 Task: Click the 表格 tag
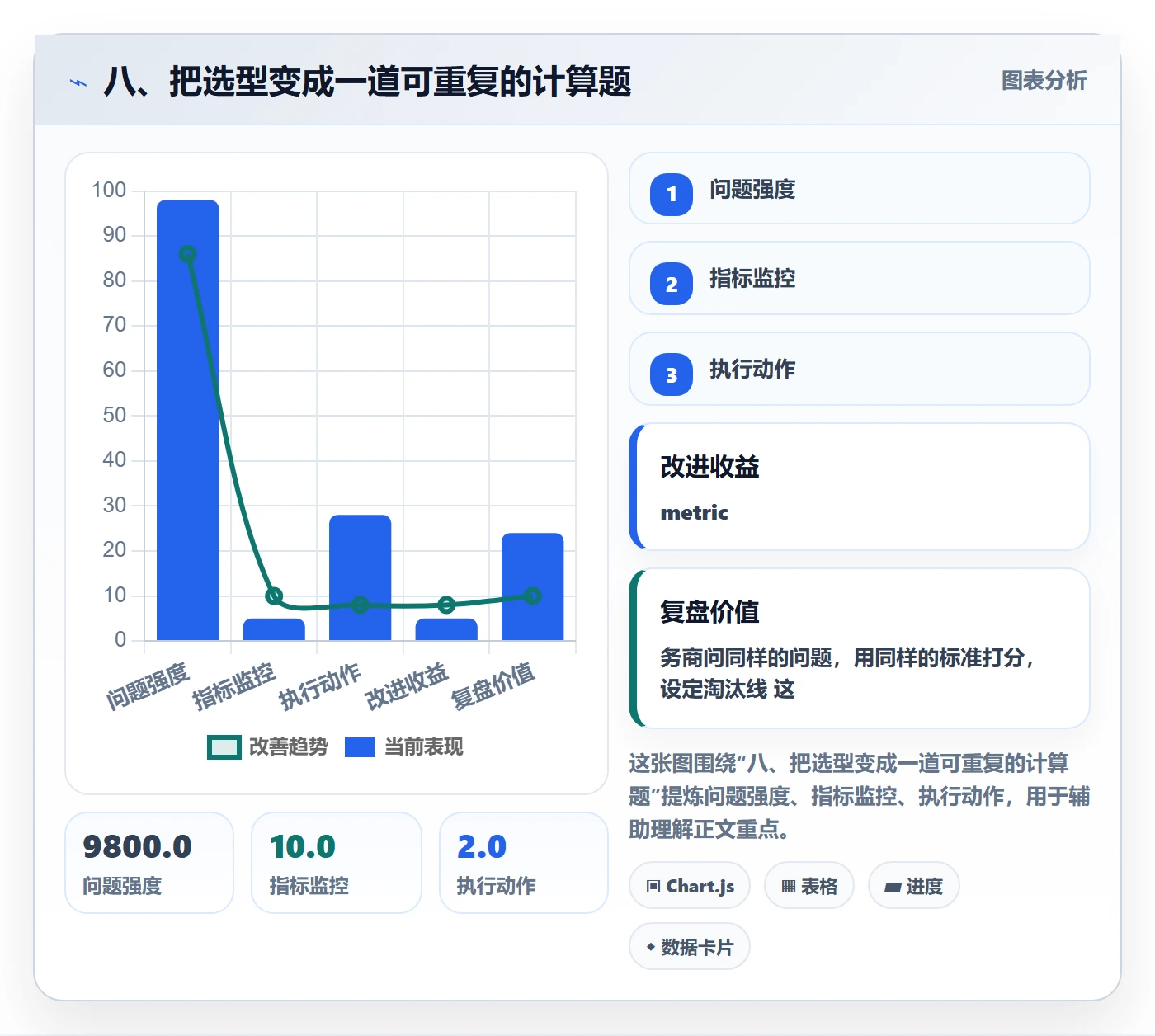tap(809, 886)
